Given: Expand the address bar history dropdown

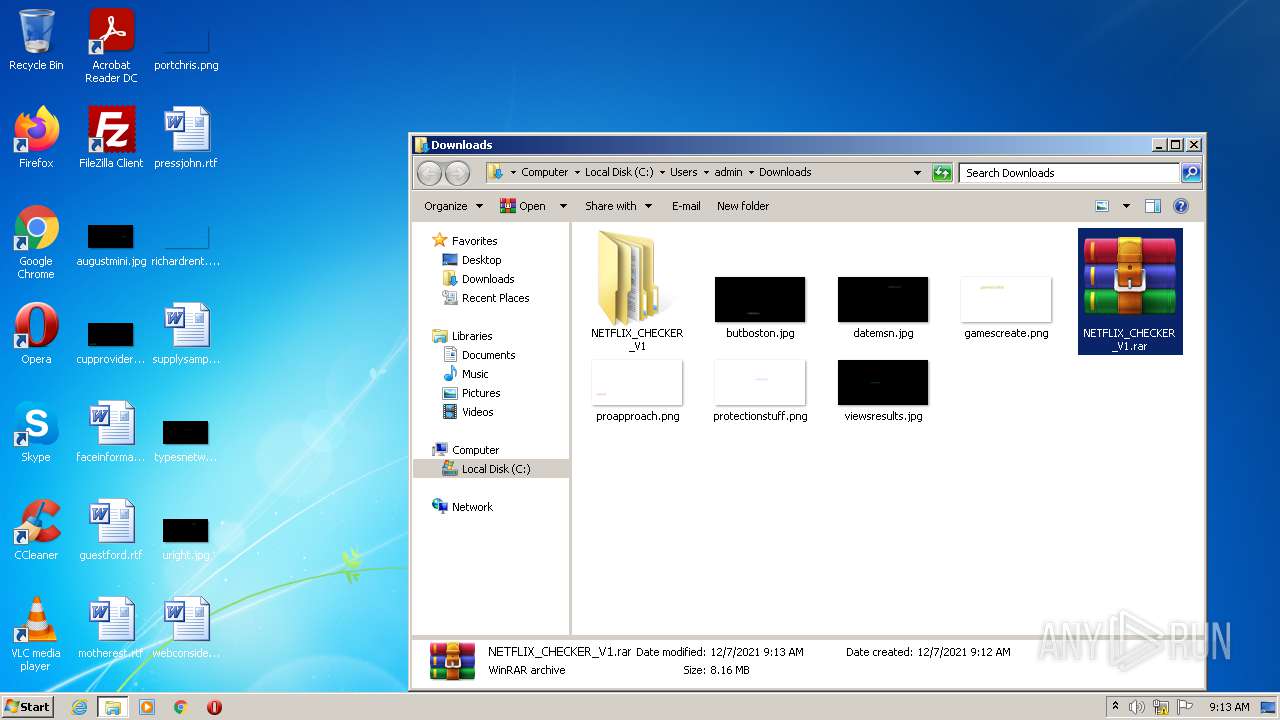Looking at the screenshot, I should point(917,173).
